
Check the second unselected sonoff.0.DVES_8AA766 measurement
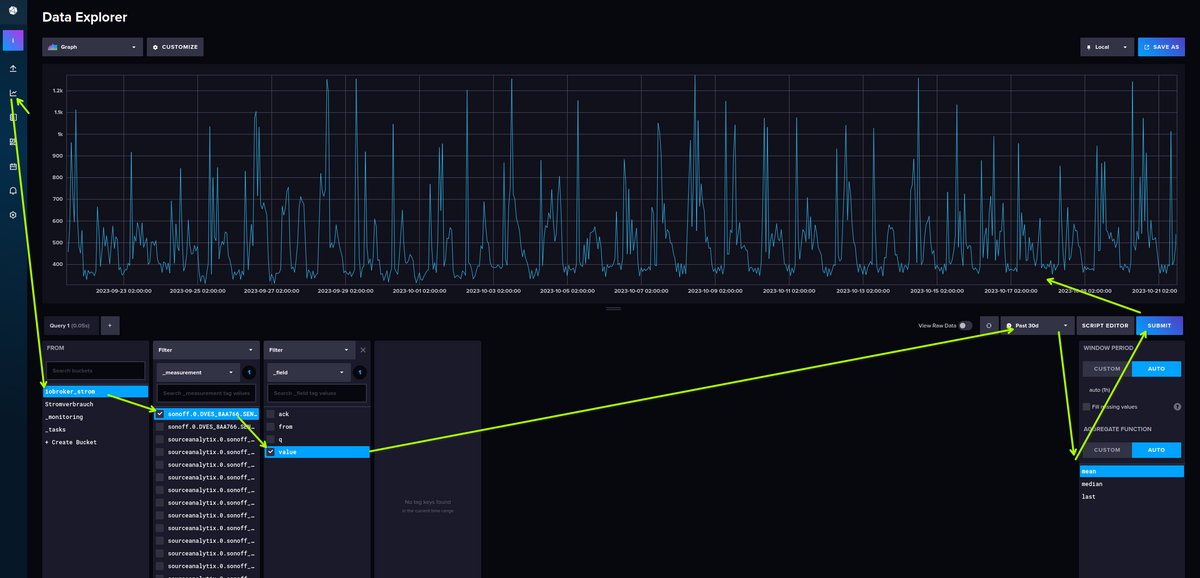pos(160,426)
